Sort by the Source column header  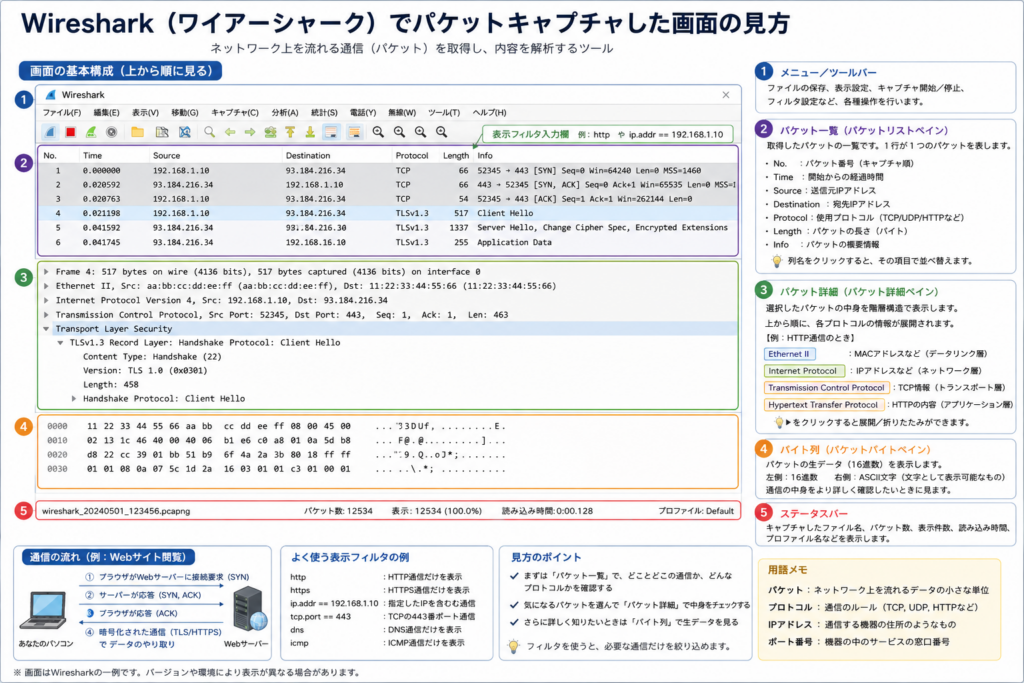pyautogui.click(x=167, y=155)
